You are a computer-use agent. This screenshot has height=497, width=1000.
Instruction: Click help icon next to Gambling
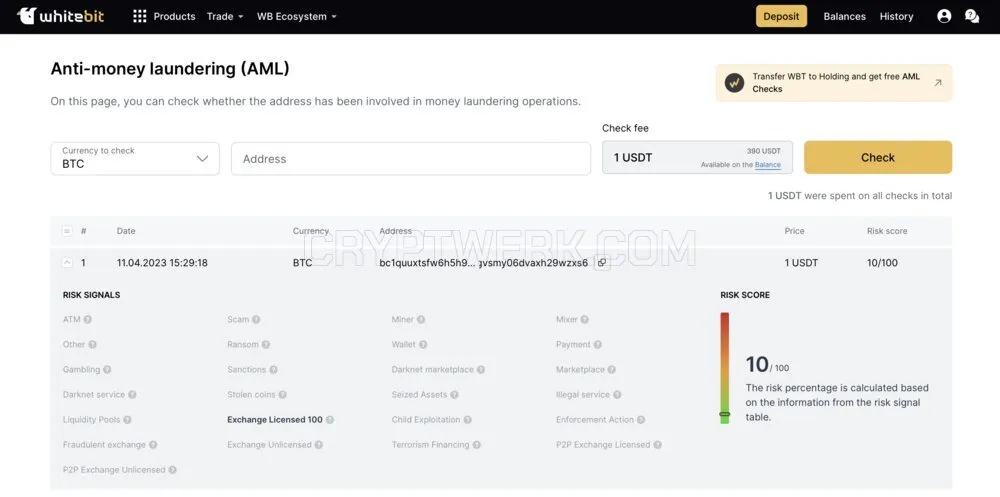tap(107, 369)
